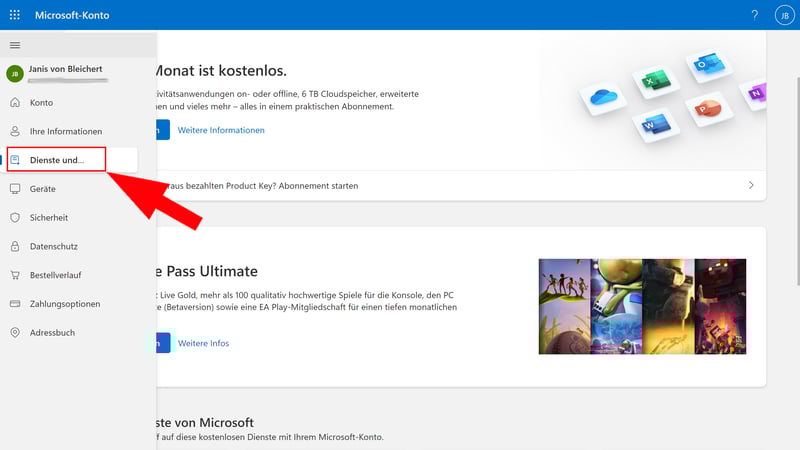800x450 pixels.
Task: Click the Adressbuch location pin icon
Action: 15,333
